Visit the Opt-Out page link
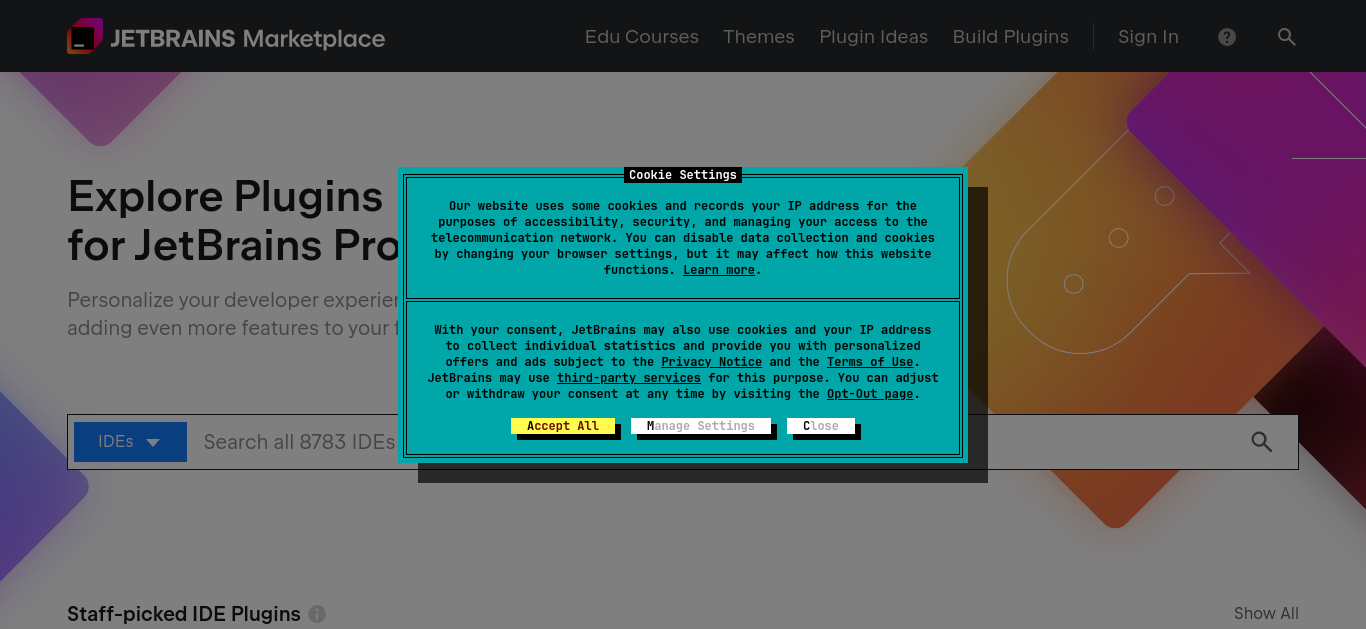This screenshot has width=1366, height=629. pos(870,394)
